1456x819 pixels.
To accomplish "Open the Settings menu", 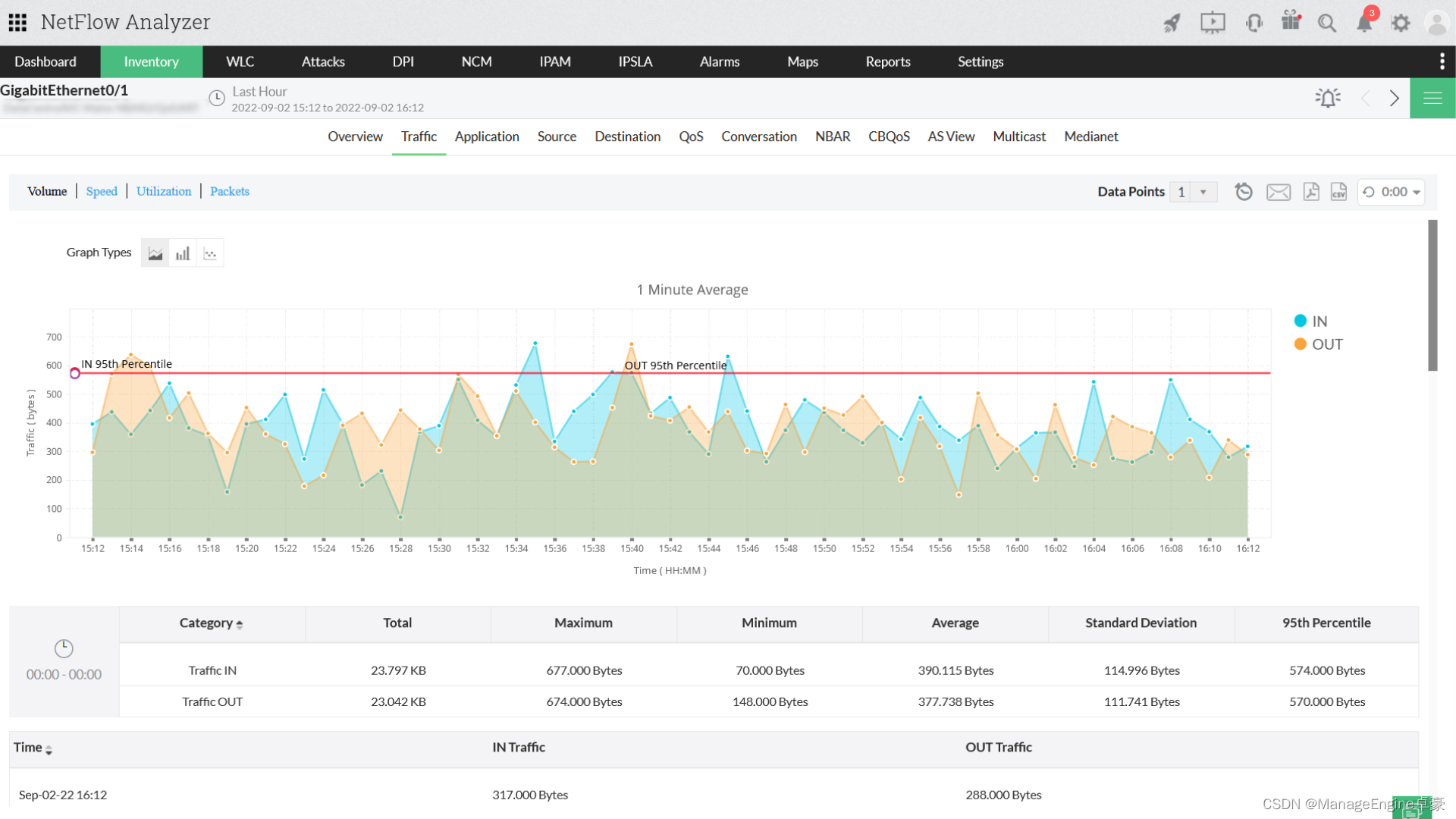I will 981,61.
